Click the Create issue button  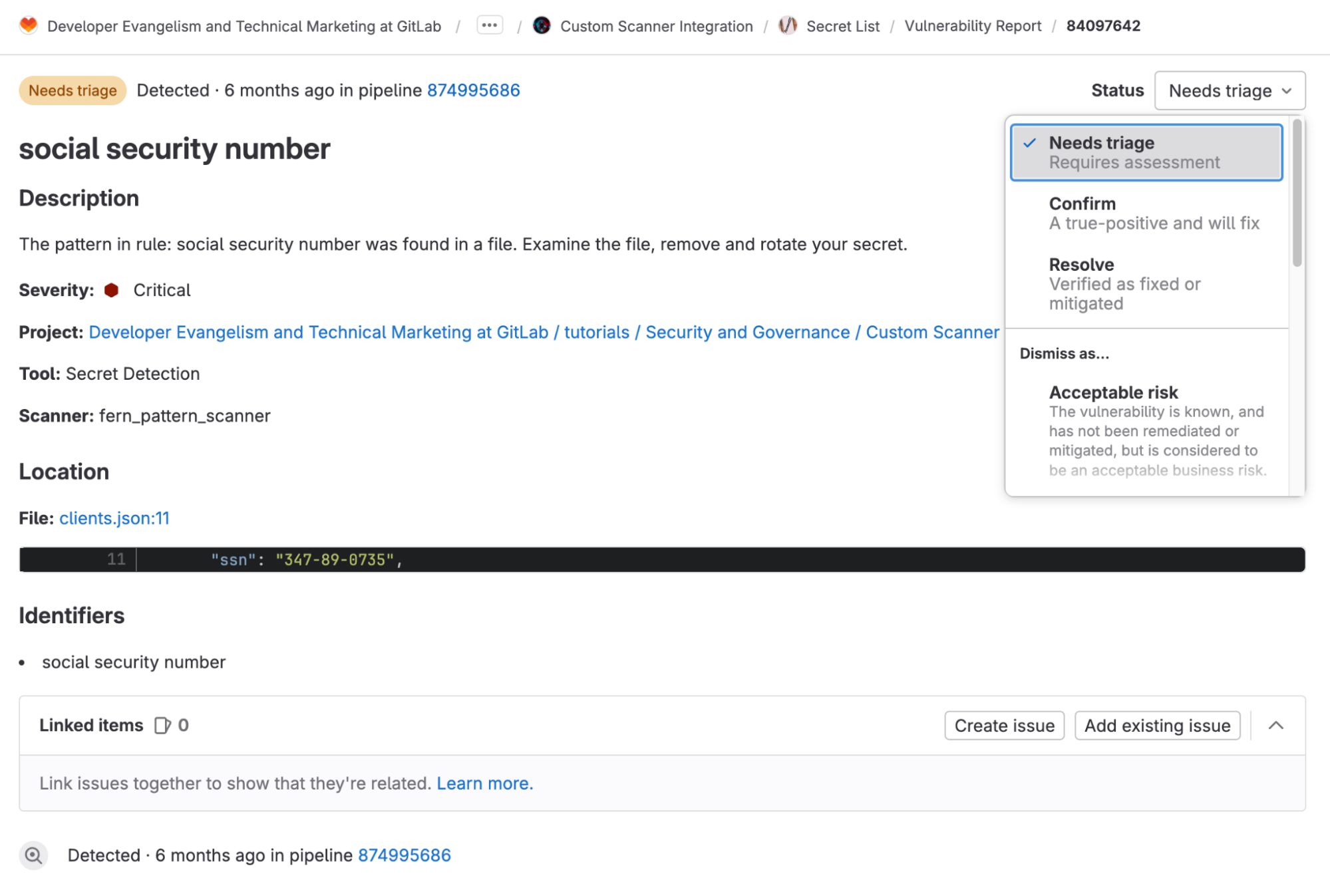pyautogui.click(x=1004, y=725)
